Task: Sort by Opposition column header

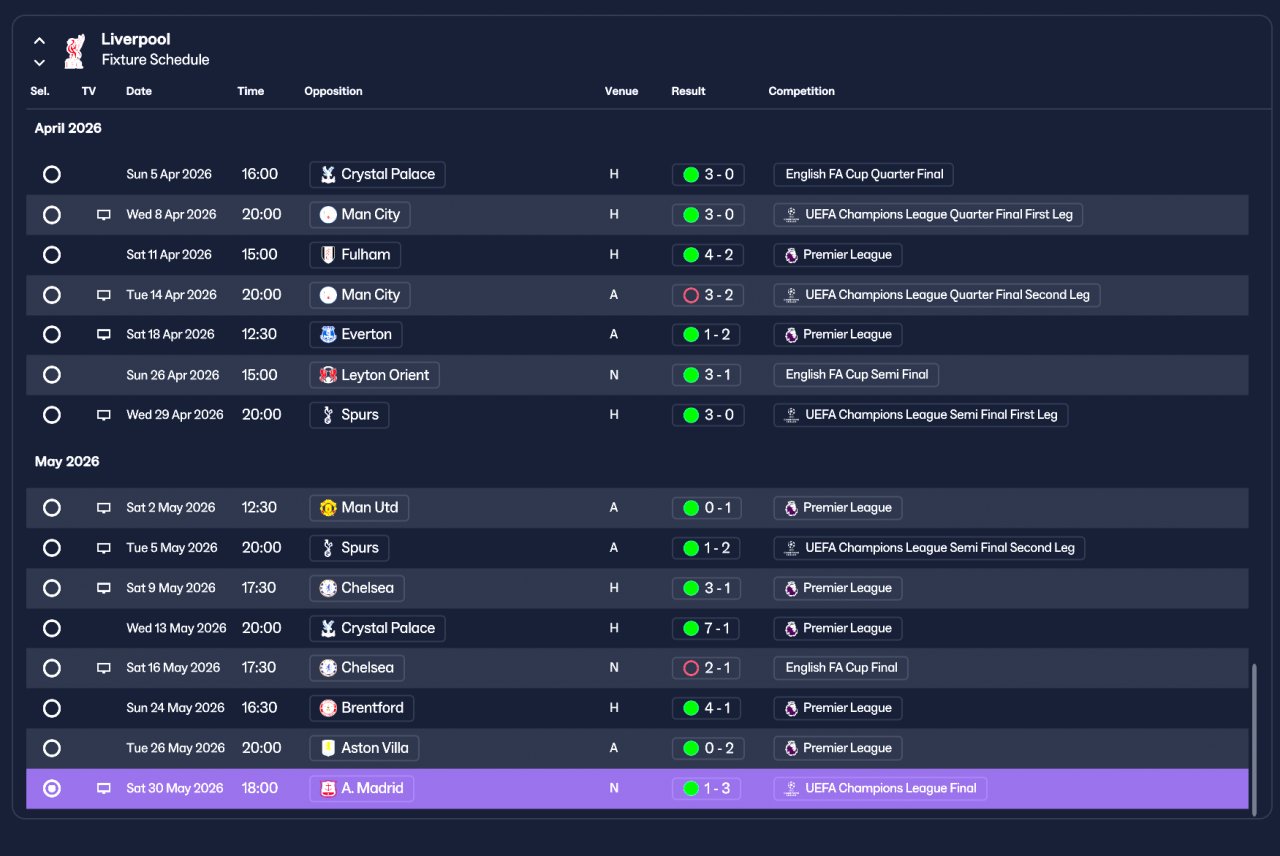Action: point(334,91)
